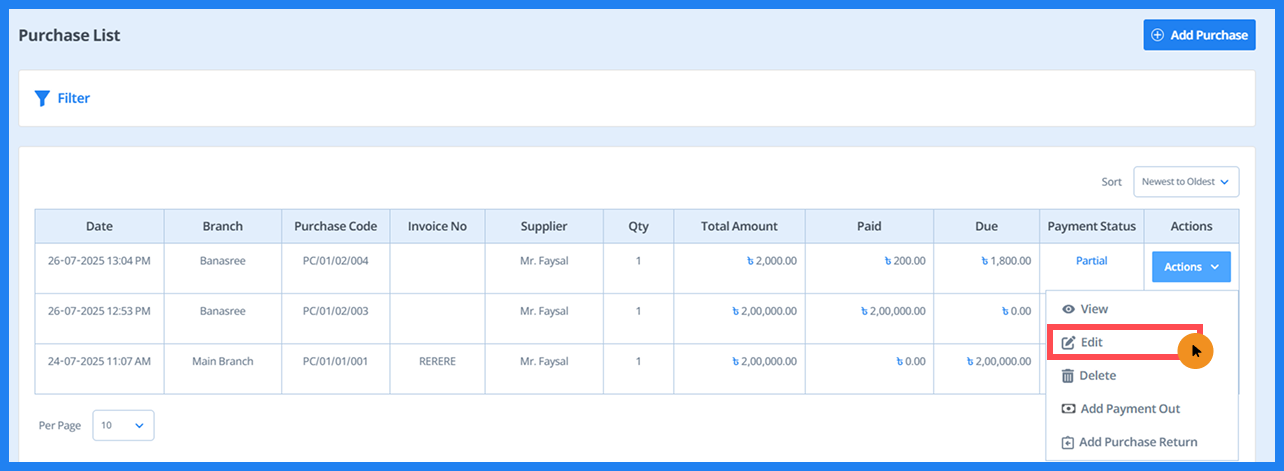
Task: Click the RERERE invoice number cell
Action: (437, 361)
